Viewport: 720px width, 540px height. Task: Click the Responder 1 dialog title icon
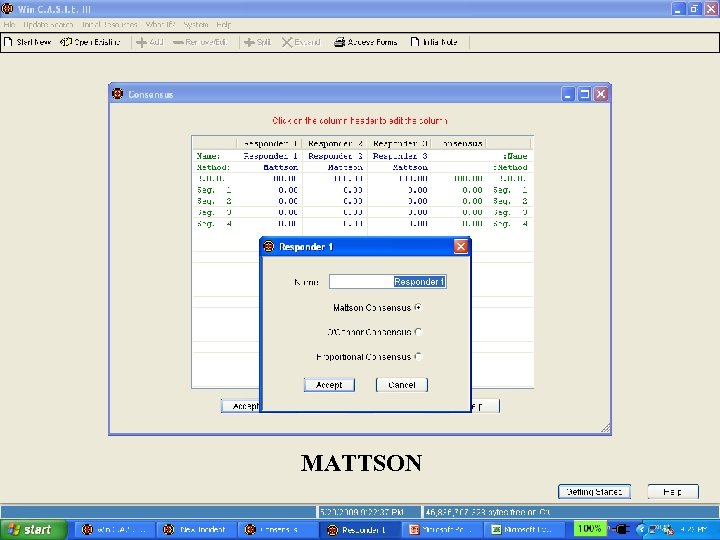pyautogui.click(x=269, y=247)
